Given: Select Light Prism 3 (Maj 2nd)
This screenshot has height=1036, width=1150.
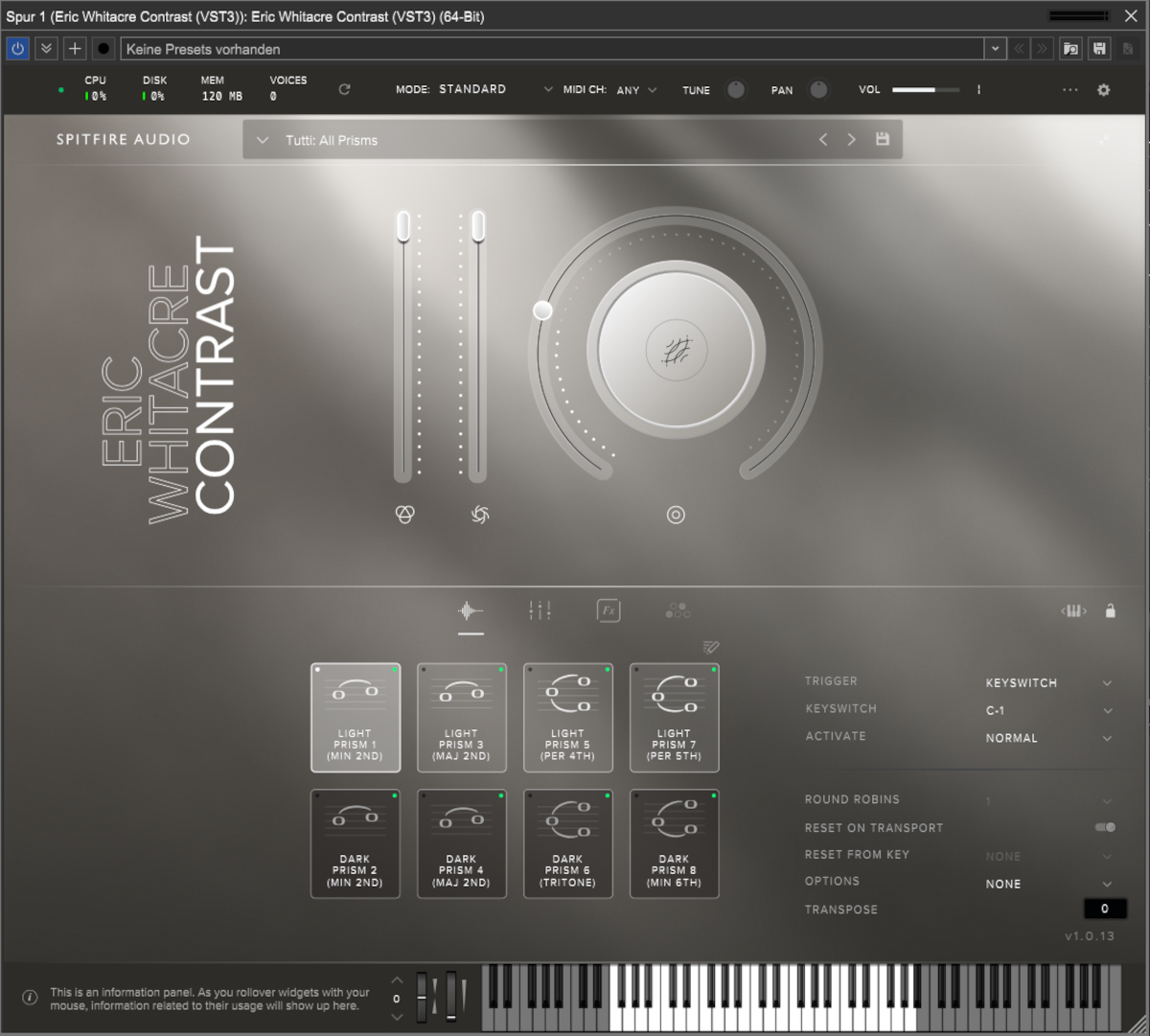Looking at the screenshot, I should [x=462, y=717].
